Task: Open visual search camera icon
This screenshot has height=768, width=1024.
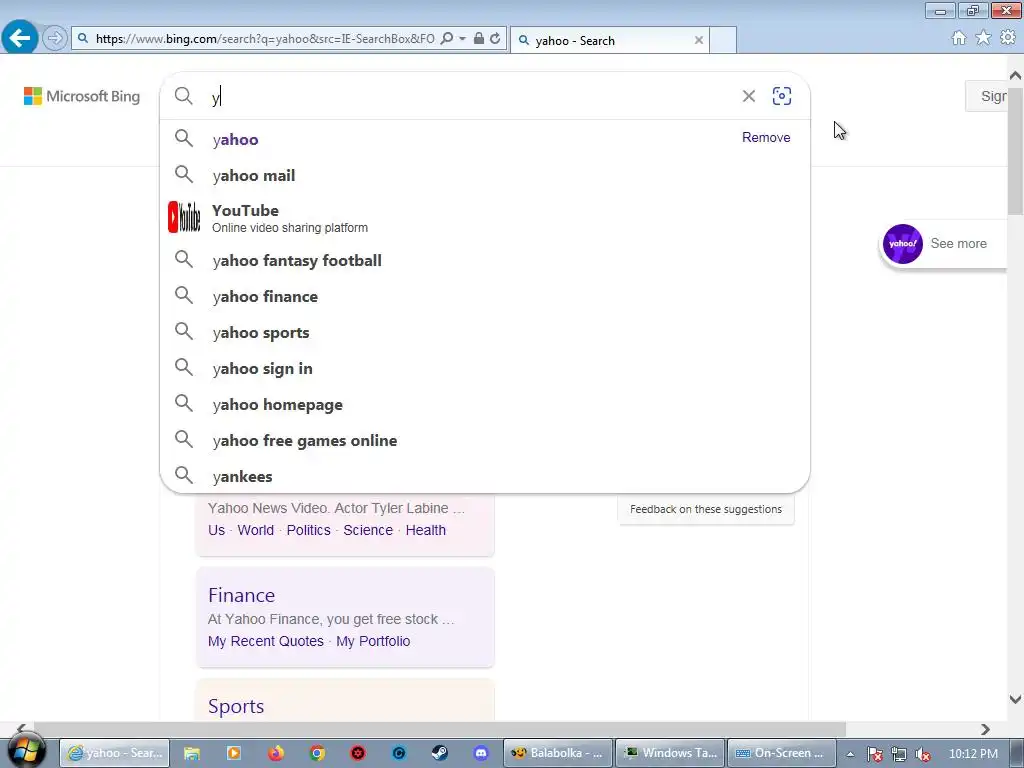Action: 782,96
